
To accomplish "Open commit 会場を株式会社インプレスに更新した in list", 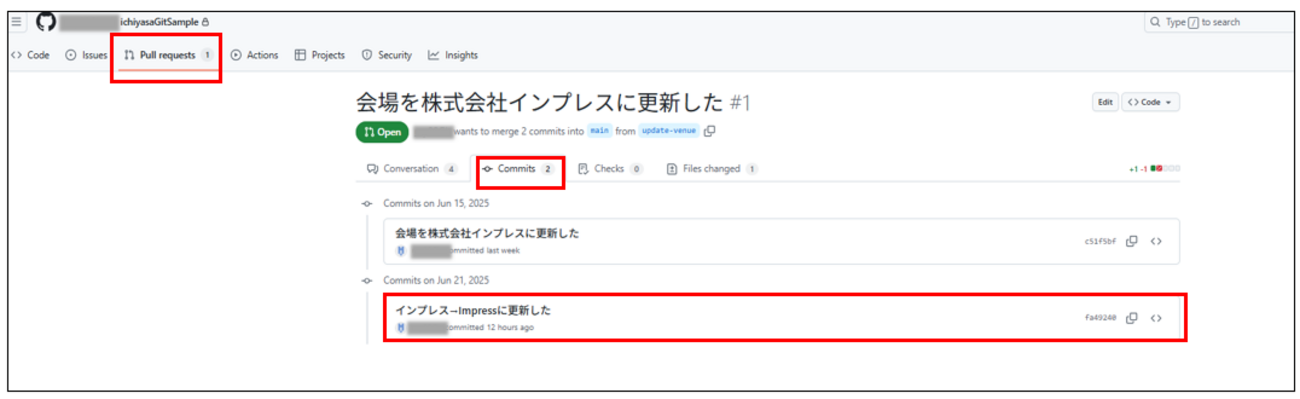I will pos(487,233).
